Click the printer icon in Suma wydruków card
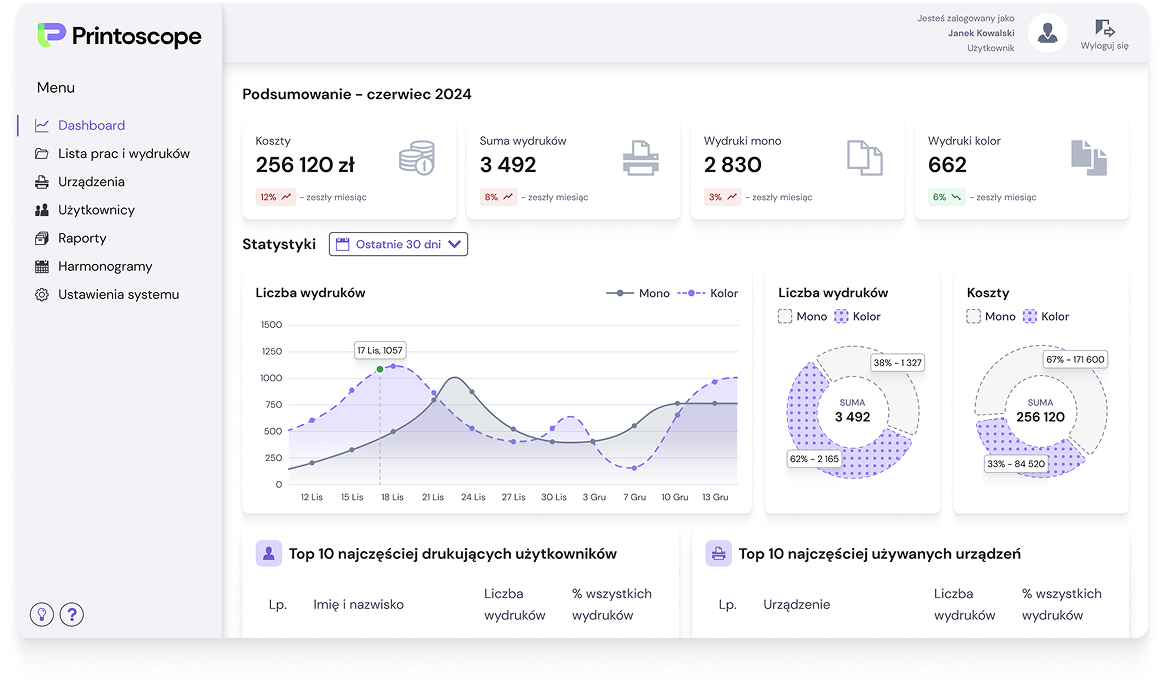 (641, 158)
